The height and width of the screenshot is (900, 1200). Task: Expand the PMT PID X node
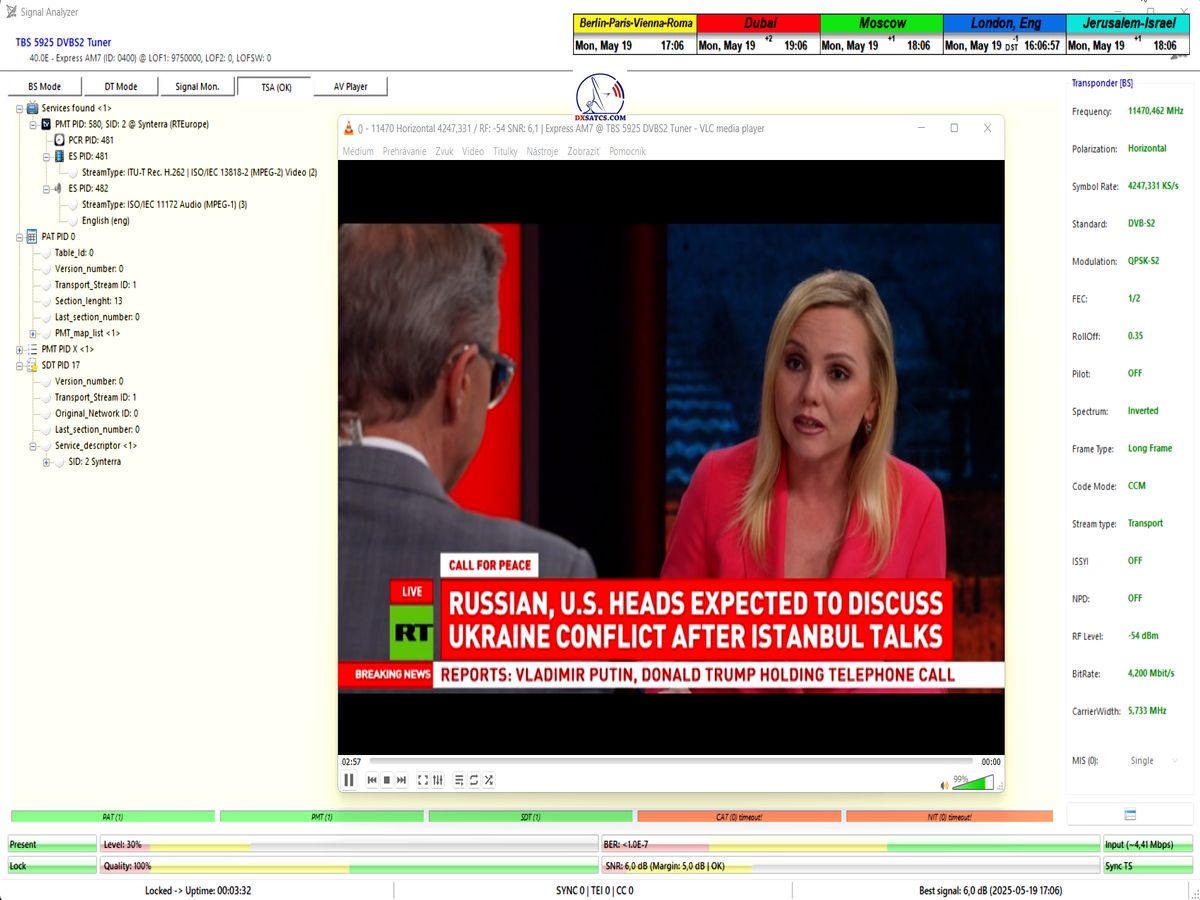pos(20,349)
